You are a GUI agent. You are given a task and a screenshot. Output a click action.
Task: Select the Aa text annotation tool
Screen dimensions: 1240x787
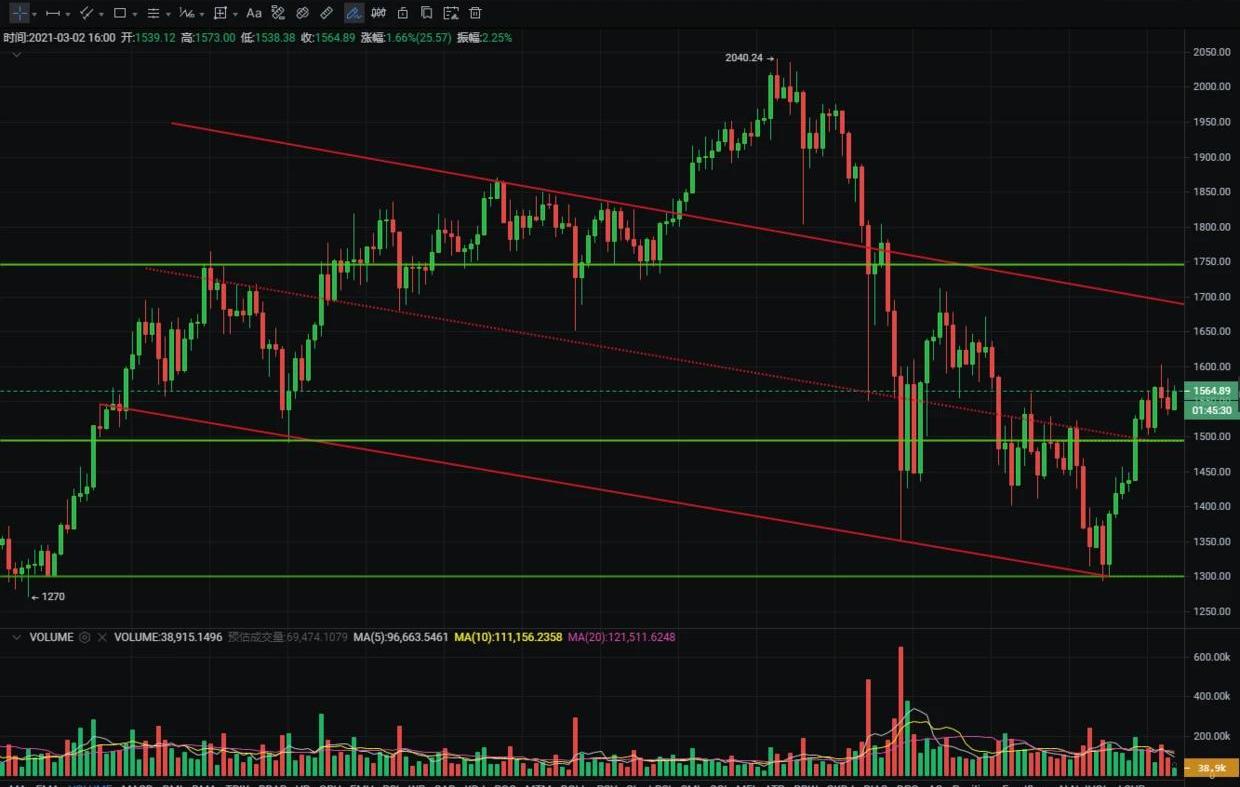tap(254, 13)
